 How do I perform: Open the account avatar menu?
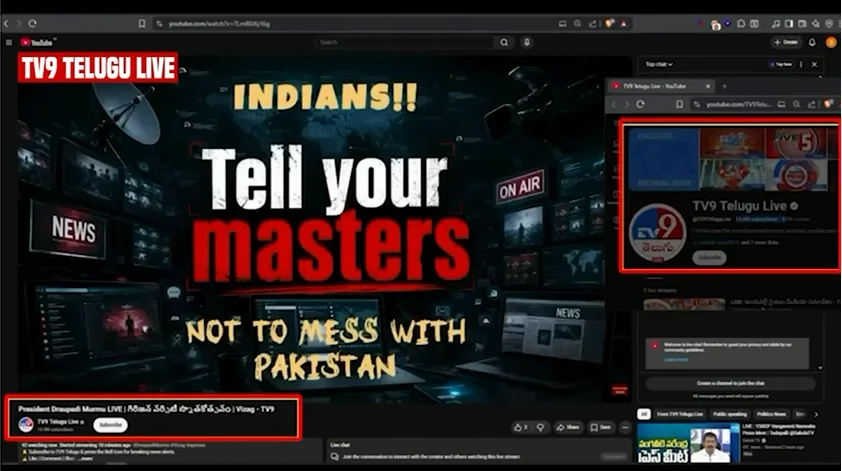pyautogui.click(x=831, y=42)
